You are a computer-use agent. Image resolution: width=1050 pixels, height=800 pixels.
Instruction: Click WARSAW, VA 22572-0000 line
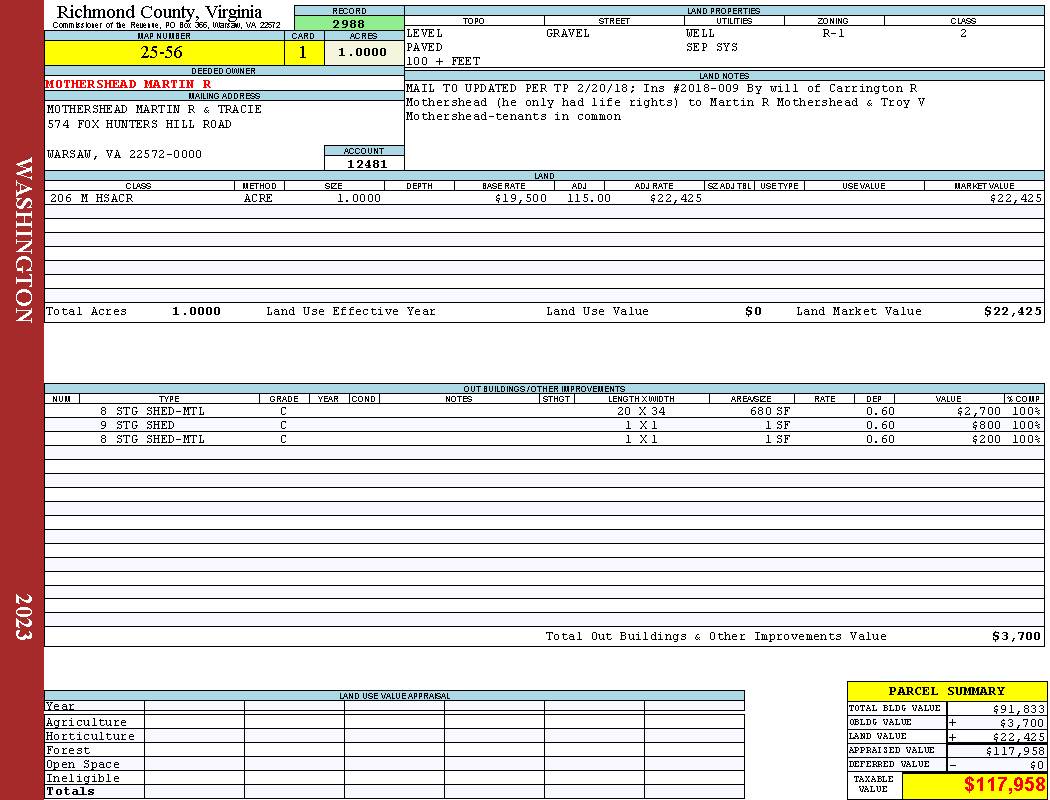pos(124,154)
